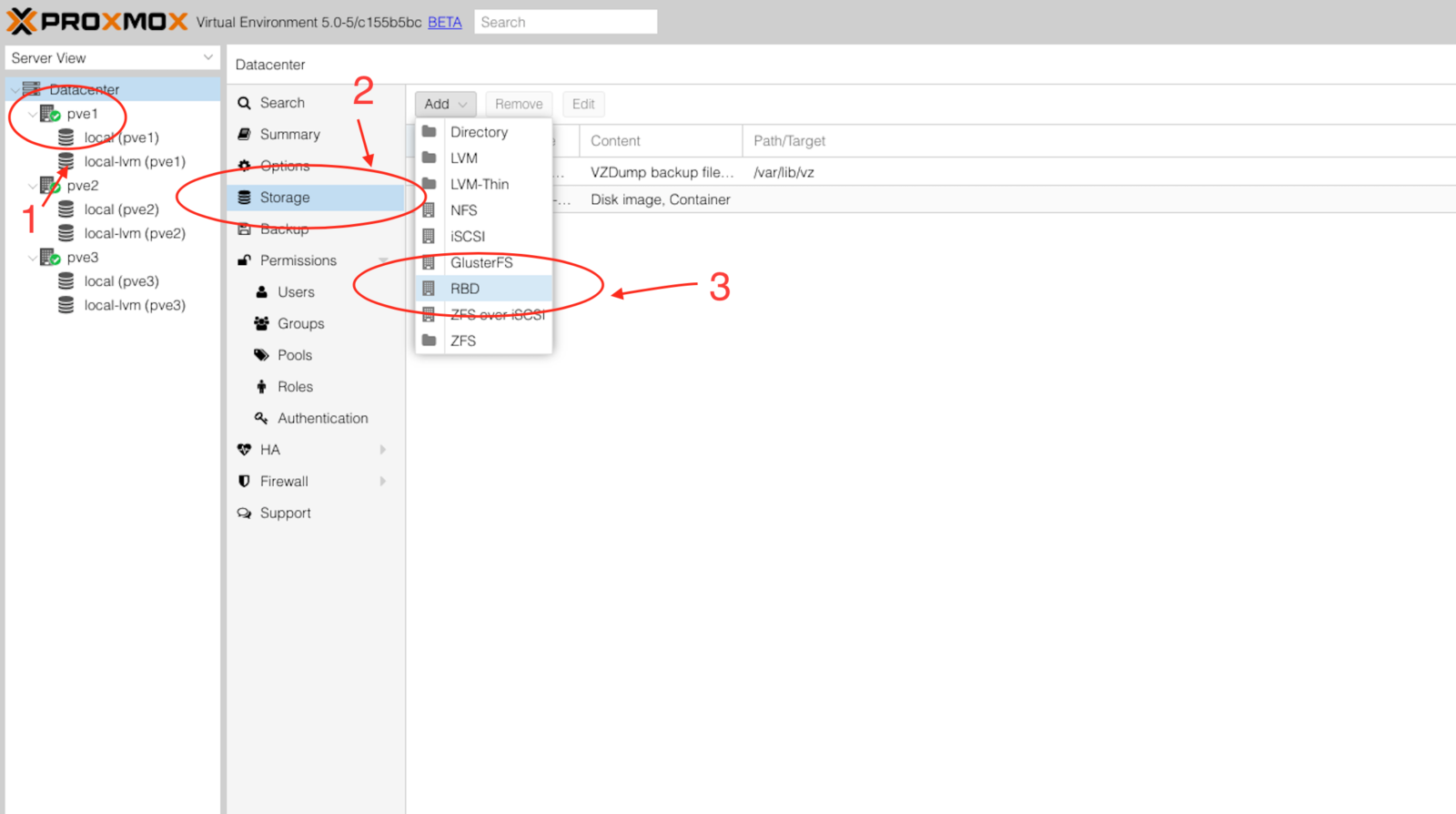Click the Pools tag icon
1456x814 pixels.
[261, 355]
